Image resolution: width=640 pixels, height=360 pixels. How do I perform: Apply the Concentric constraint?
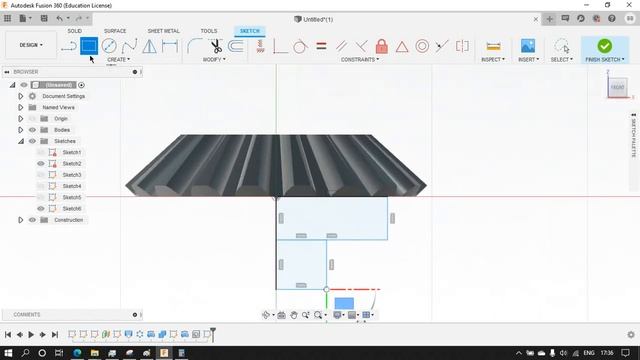coord(422,46)
